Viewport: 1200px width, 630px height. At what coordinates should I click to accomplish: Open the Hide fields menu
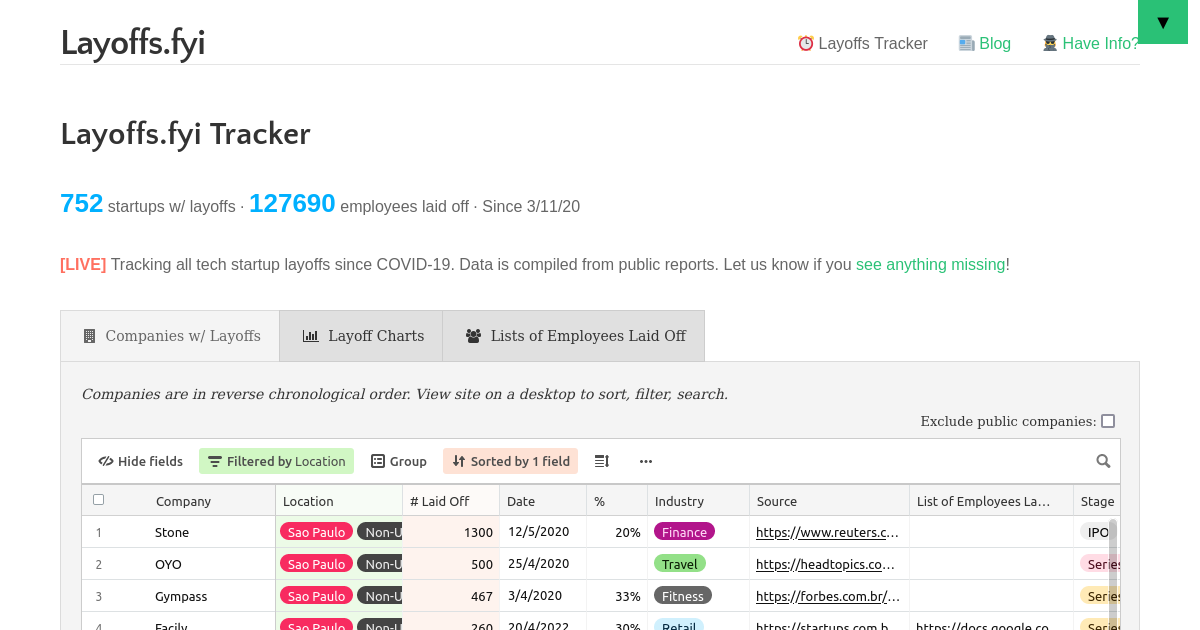coord(141,461)
